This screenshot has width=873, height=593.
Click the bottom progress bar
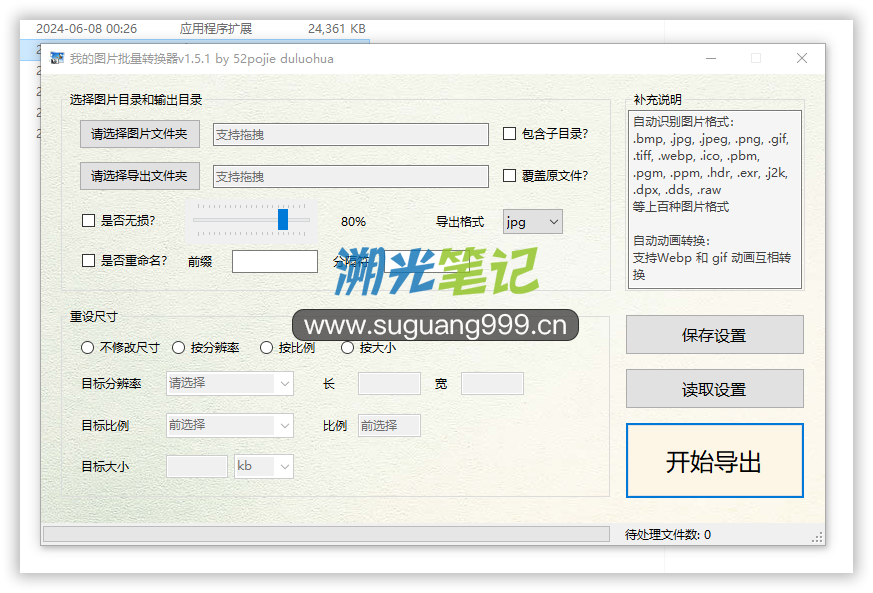tap(326, 535)
